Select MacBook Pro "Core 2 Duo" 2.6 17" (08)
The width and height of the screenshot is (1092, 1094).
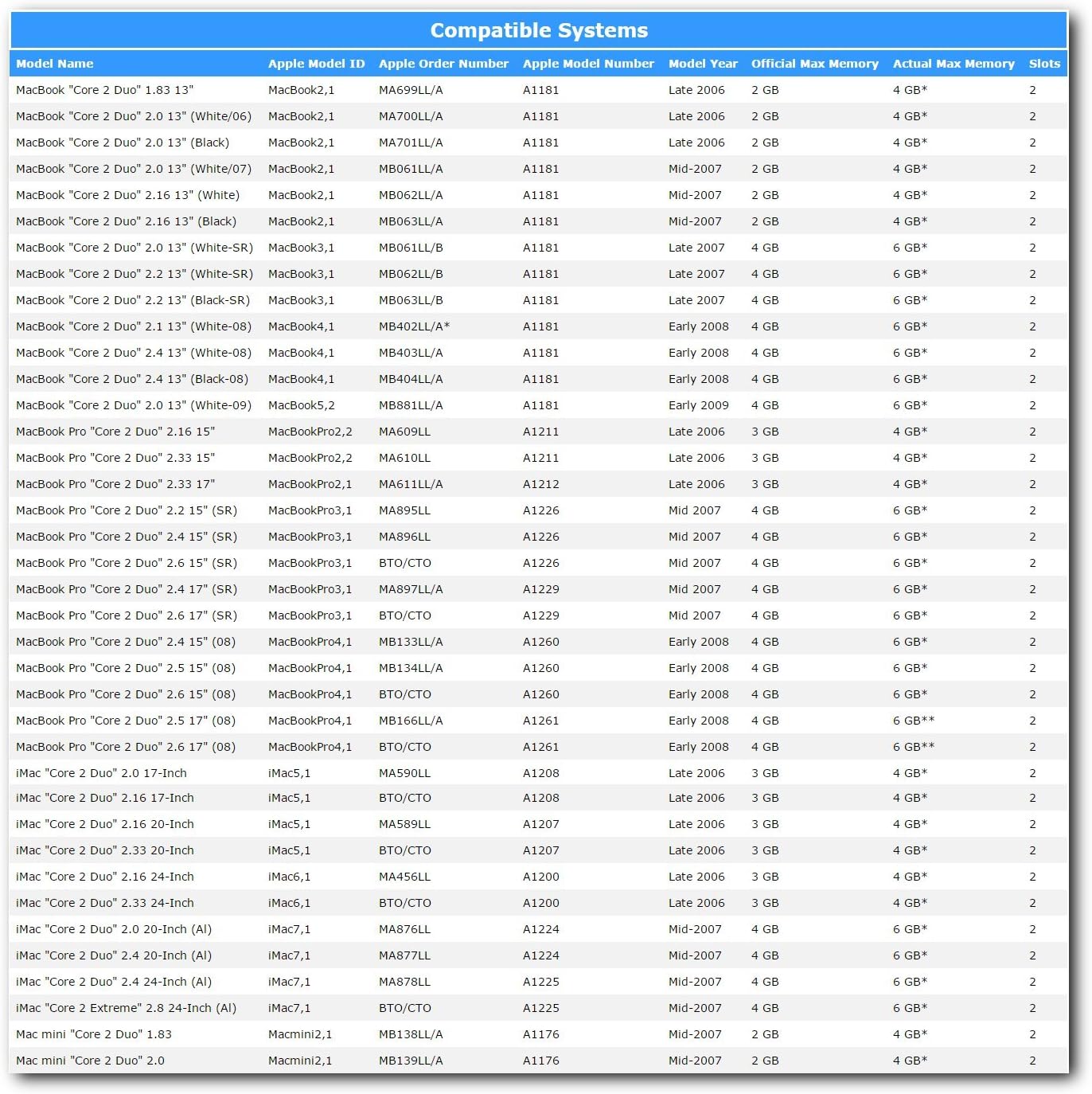click(126, 747)
